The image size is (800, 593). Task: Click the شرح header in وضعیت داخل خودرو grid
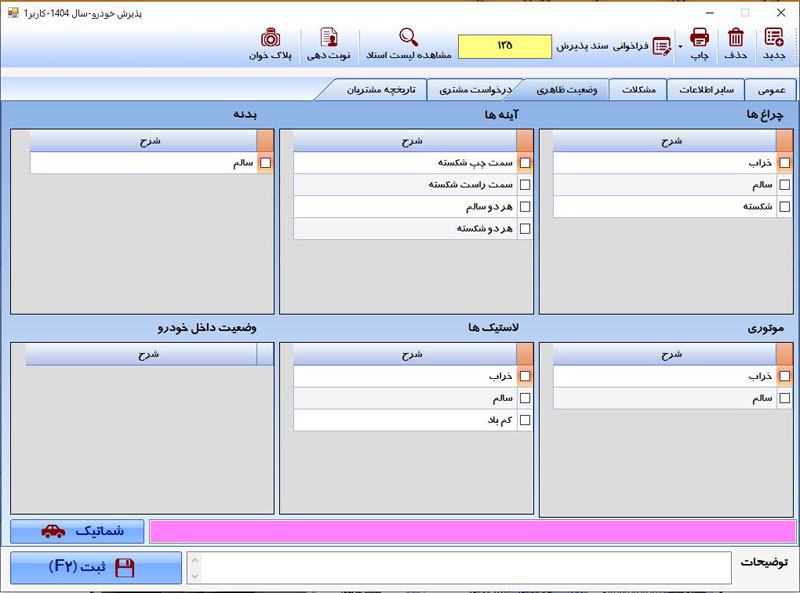click(x=141, y=354)
